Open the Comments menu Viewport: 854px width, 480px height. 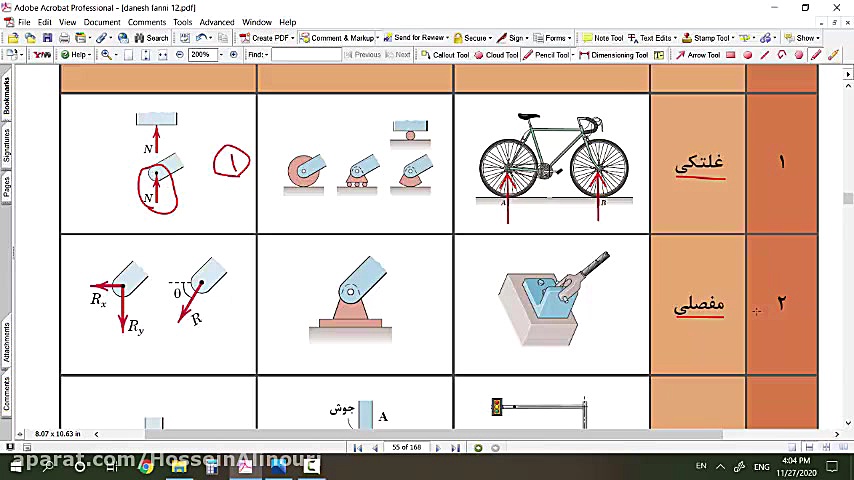147,22
